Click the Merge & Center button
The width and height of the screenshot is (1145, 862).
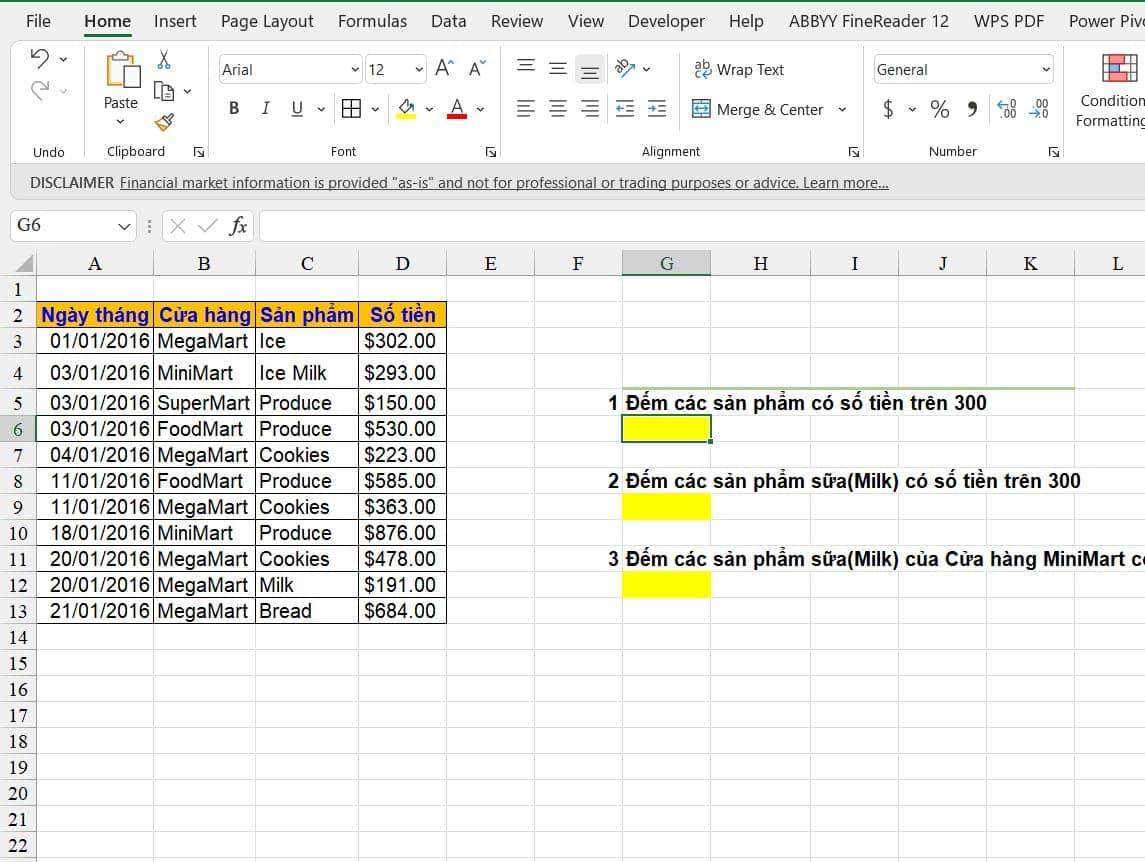click(758, 109)
